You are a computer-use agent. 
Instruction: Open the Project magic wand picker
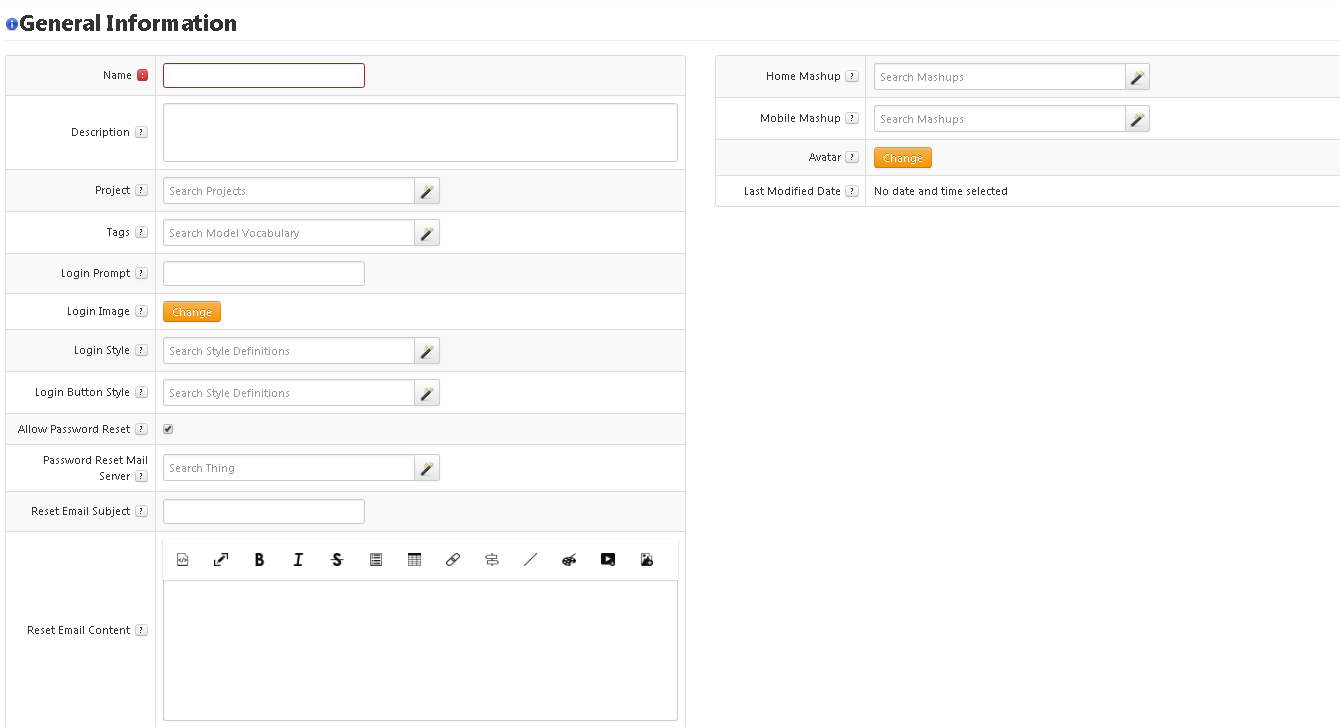(x=427, y=191)
